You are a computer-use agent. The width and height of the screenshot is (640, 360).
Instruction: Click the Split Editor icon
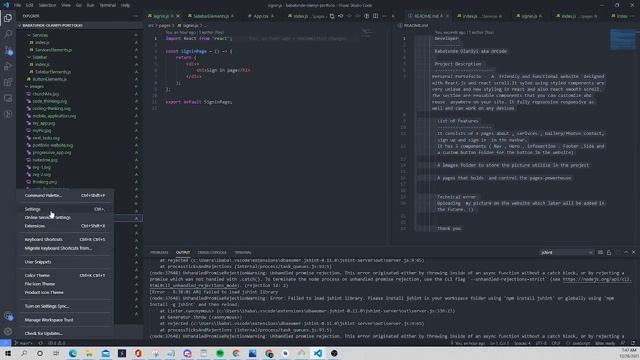[x=375, y=16]
